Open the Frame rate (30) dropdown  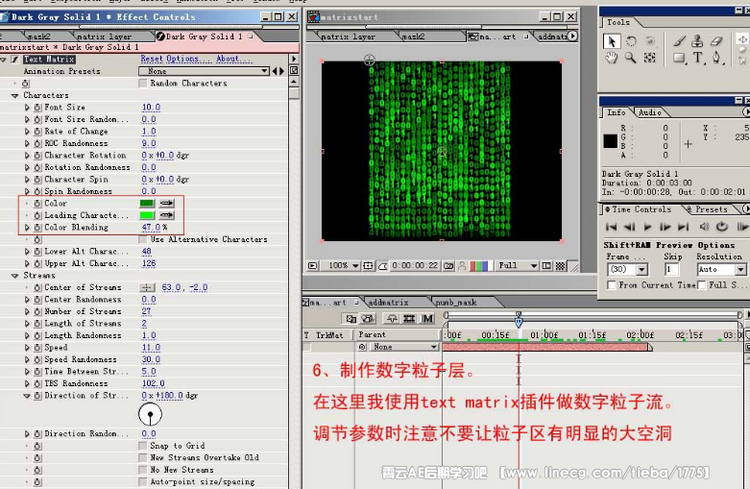point(628,269)
